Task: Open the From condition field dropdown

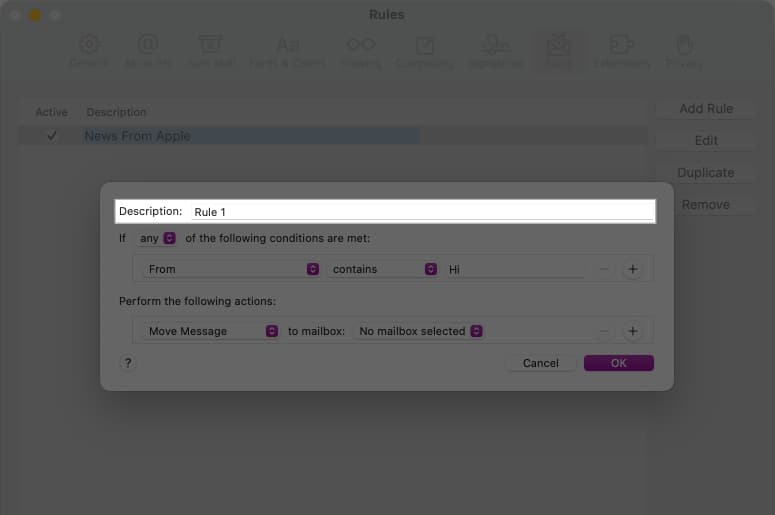Action: click(231, 269)
